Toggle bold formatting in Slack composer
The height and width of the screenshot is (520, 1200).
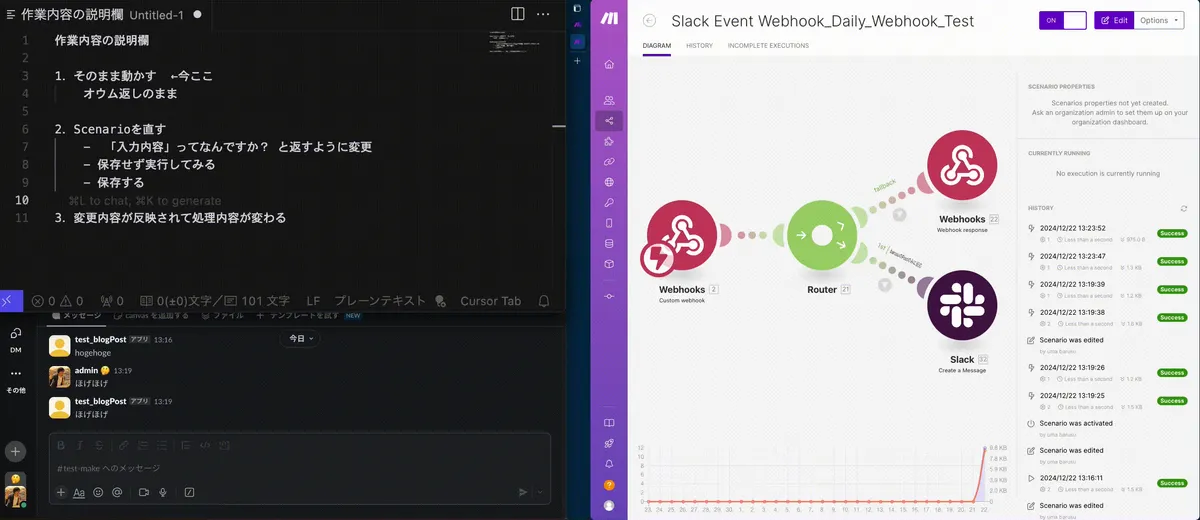click(61, 445)
